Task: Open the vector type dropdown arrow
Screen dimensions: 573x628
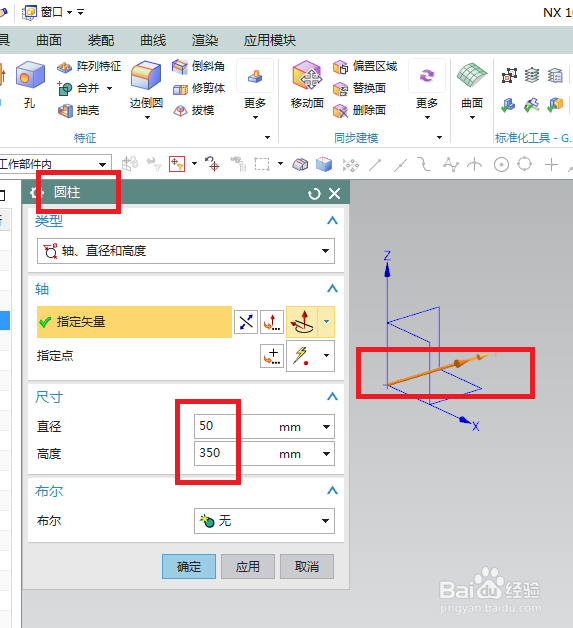Action: coord(326,322)
